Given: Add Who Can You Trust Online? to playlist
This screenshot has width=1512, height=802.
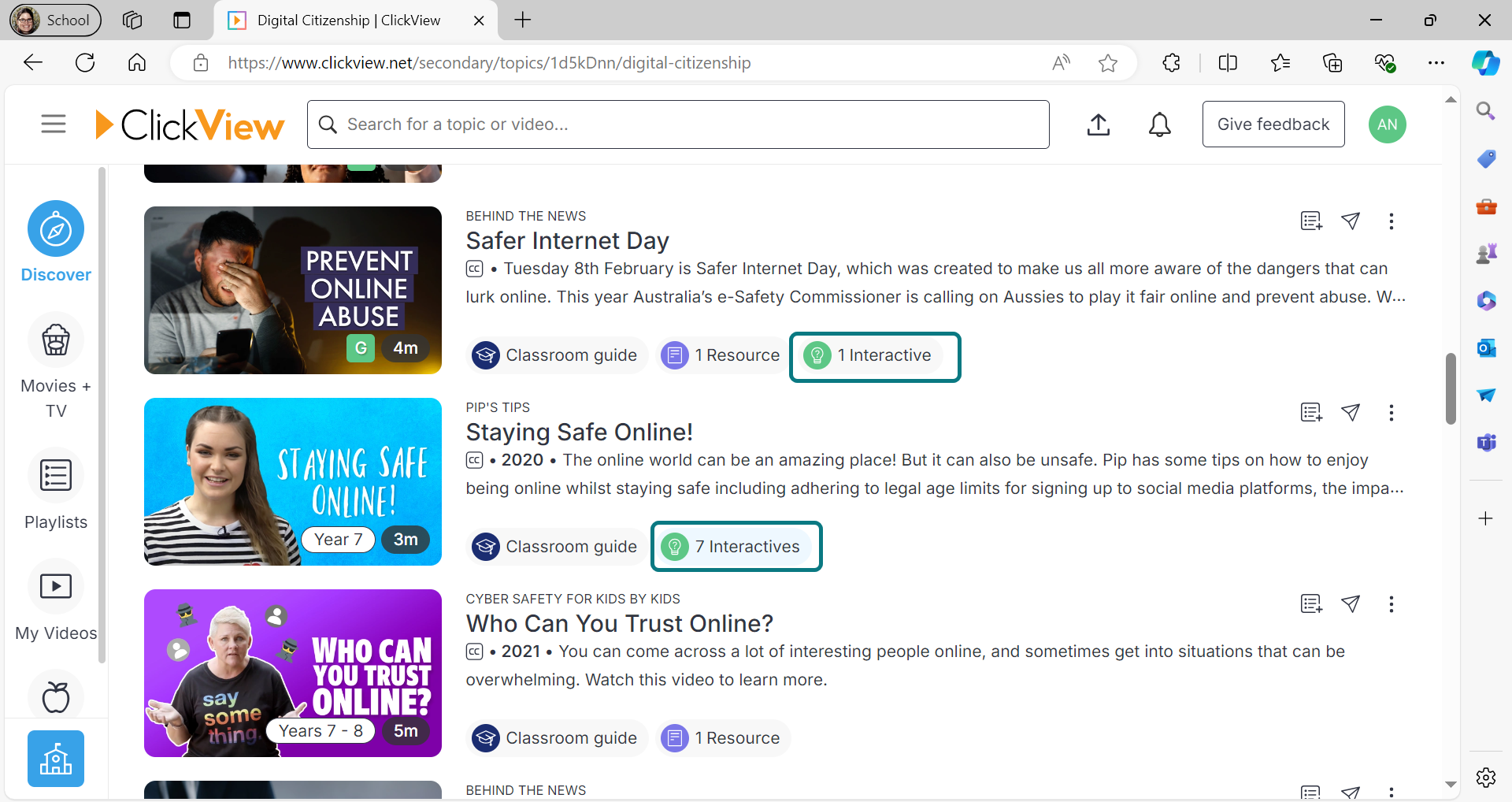Looking at the screenshot, I should click(x=1311, y=604).
